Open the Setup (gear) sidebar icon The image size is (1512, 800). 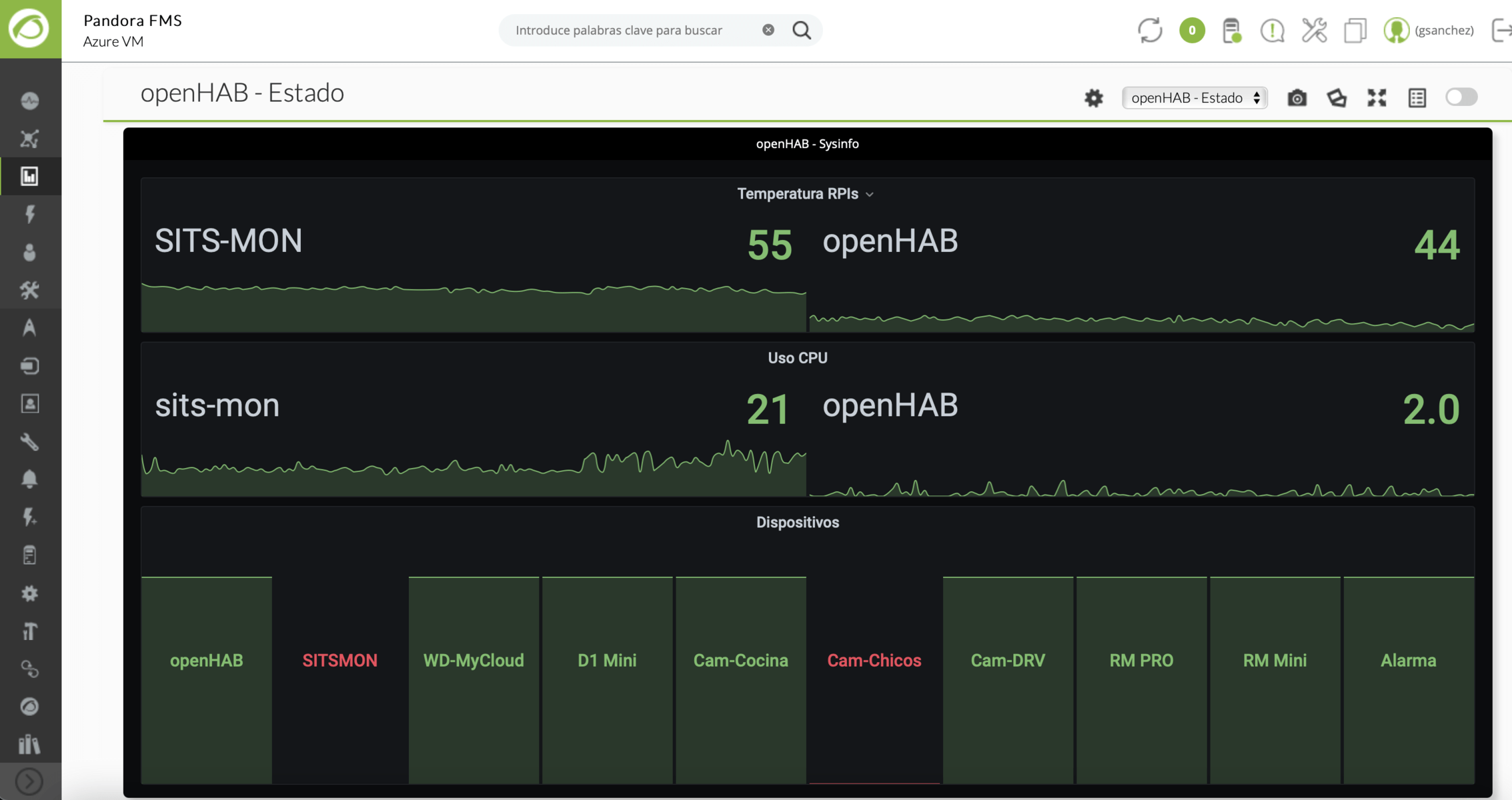[x=29, y=593]
